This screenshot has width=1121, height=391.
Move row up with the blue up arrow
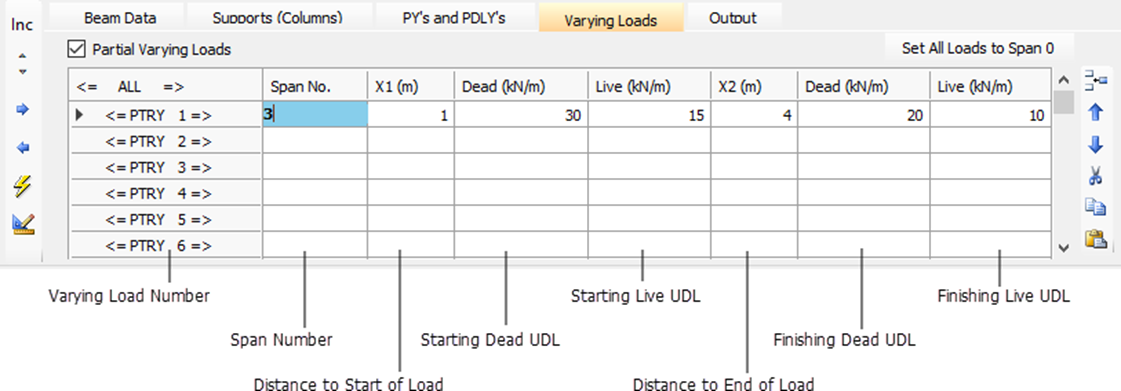(x=1095, y=112)
